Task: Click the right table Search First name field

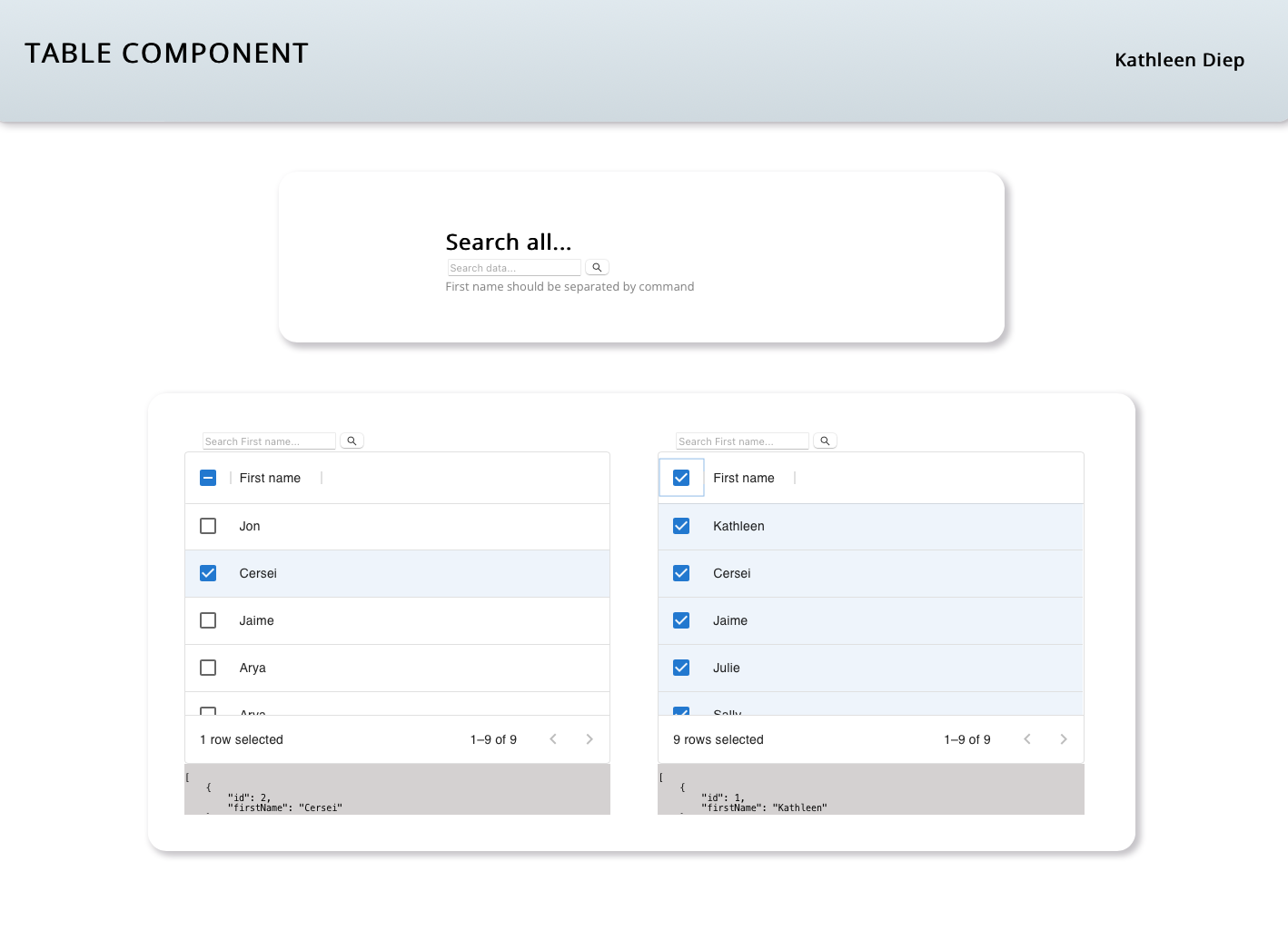Action: click(x=742, y=441)
